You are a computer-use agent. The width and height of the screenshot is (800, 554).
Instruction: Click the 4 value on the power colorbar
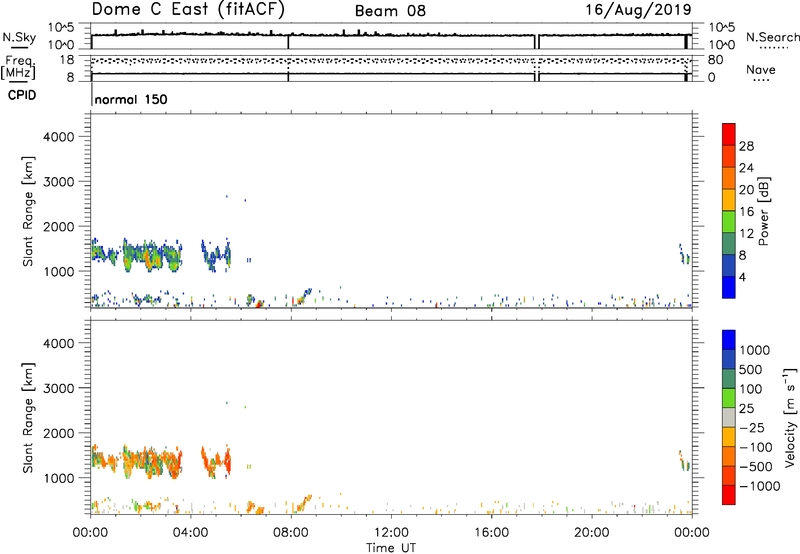[742, 277]
